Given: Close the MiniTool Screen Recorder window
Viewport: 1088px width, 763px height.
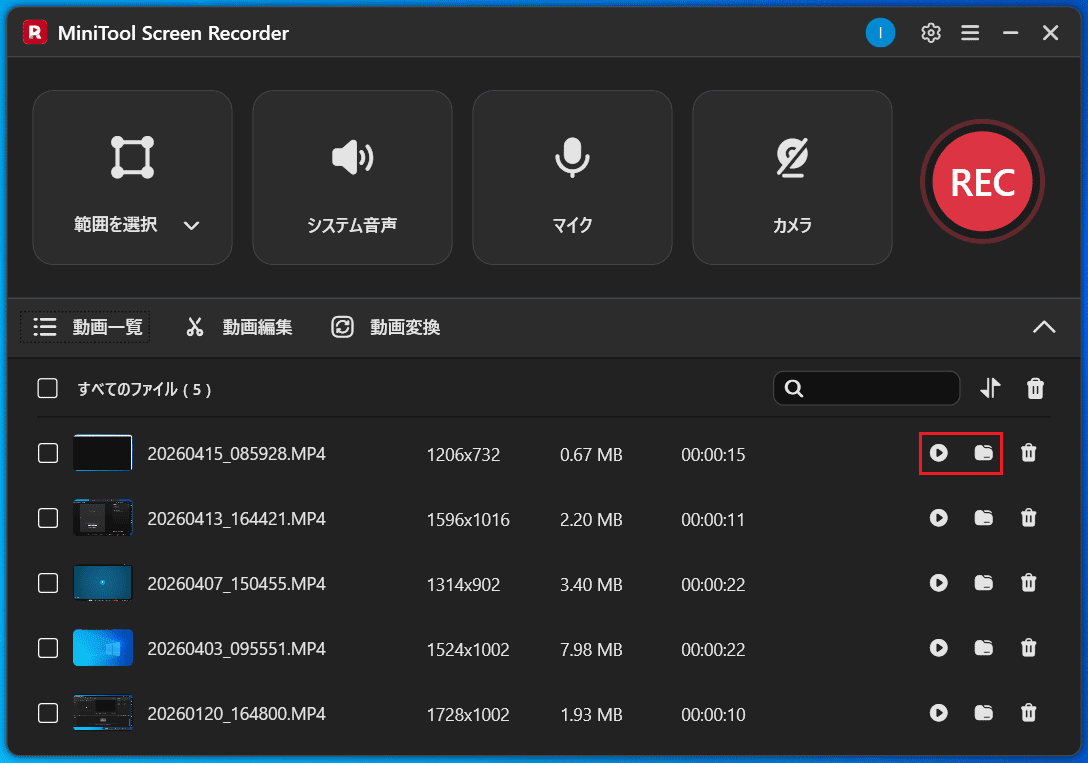Looking at the screenshot, I should 1051,33.
